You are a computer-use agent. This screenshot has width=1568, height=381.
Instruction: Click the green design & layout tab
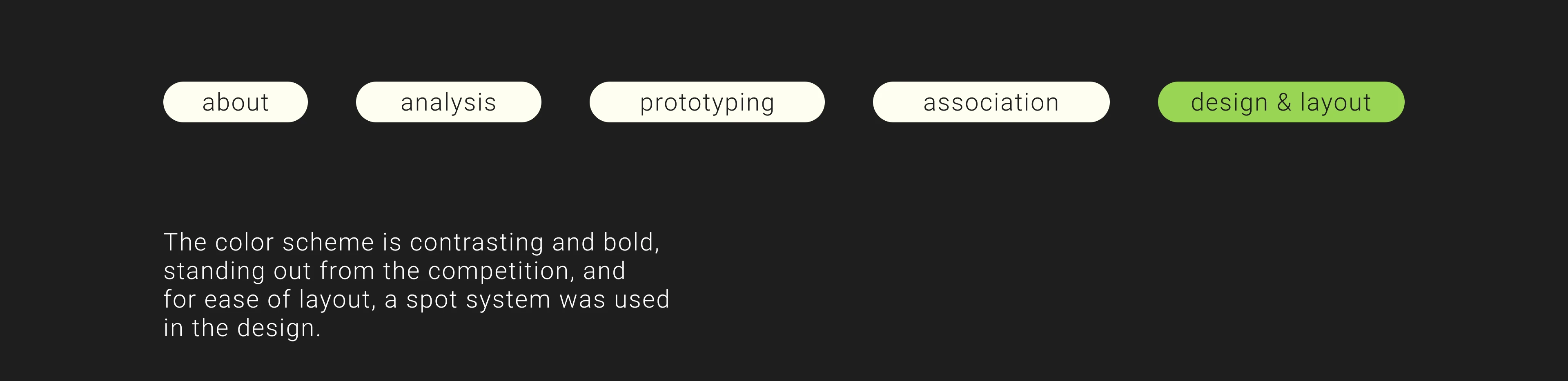[1281, 102]
